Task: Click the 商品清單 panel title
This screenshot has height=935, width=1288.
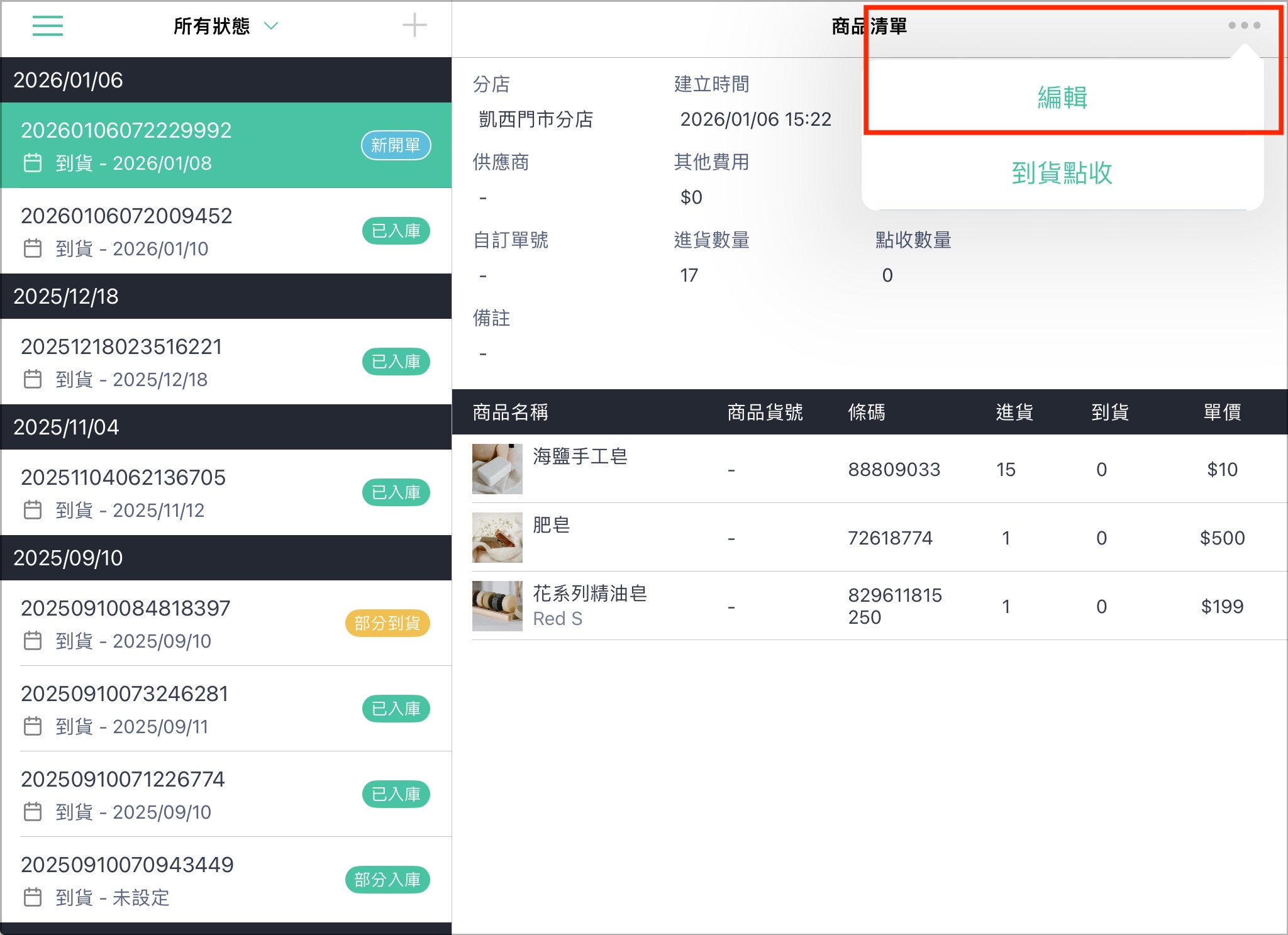Action: click(x=869, y=26)
